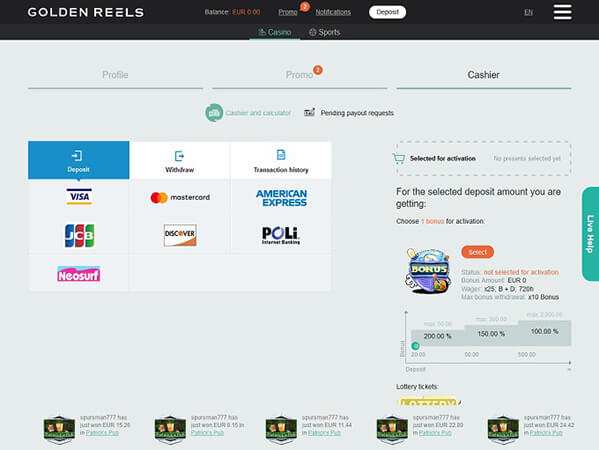The height and width of the screenshot is (450, 599).
Task: Open Cashier and calculator view
Action: (x=248, y=113)
